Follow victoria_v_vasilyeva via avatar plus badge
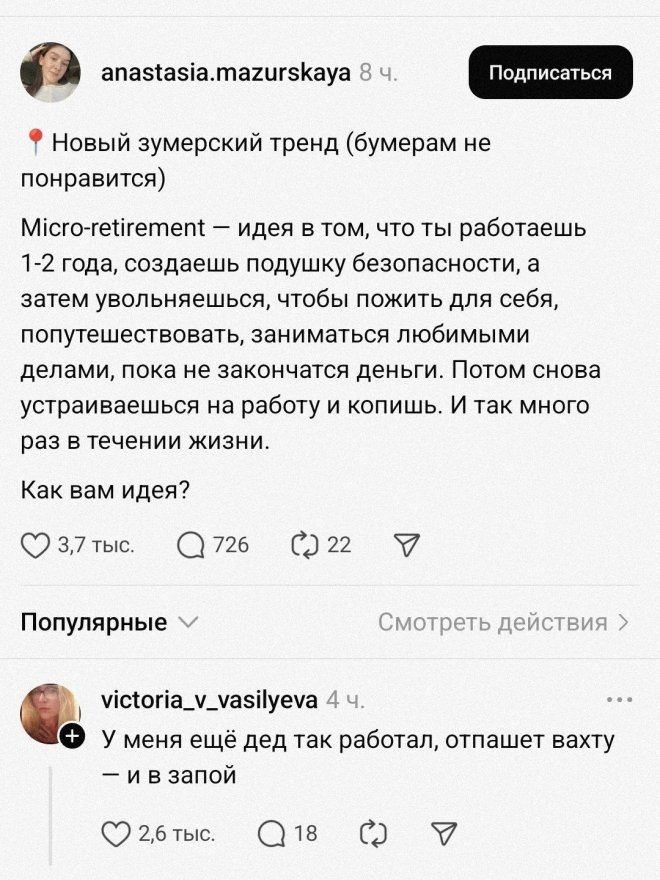The image size is (660, 880). (72, 738)
